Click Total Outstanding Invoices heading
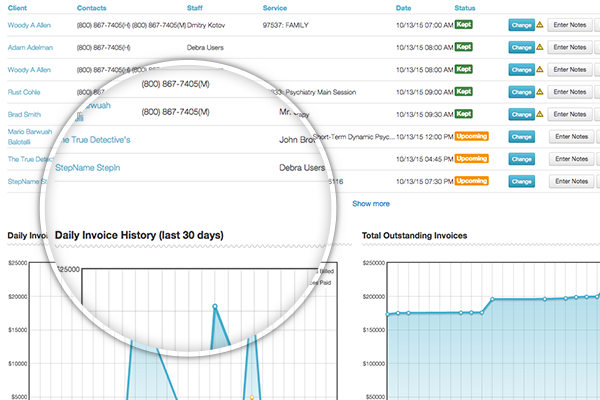This screenshot has height=400, width=600. coord(414,235)
